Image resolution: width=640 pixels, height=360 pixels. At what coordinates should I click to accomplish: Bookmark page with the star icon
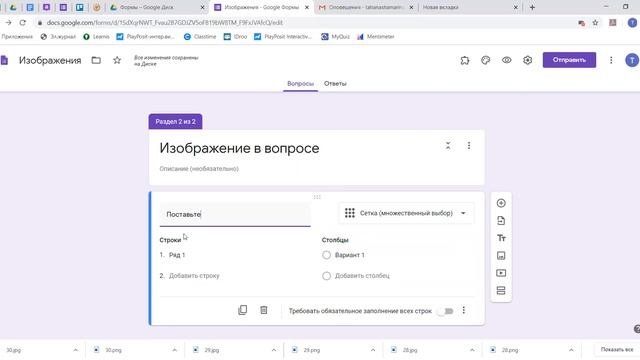click(595, 23)
